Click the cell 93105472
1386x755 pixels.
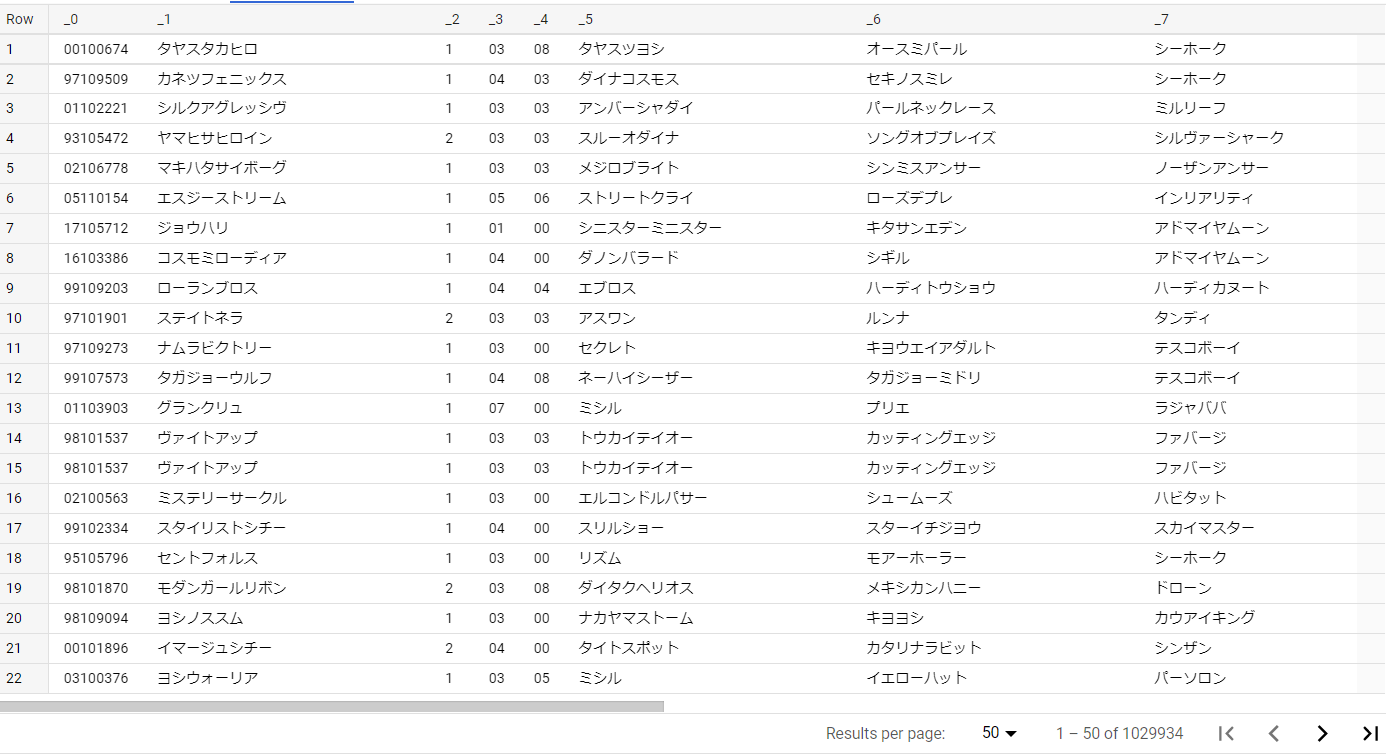[96, 138]
